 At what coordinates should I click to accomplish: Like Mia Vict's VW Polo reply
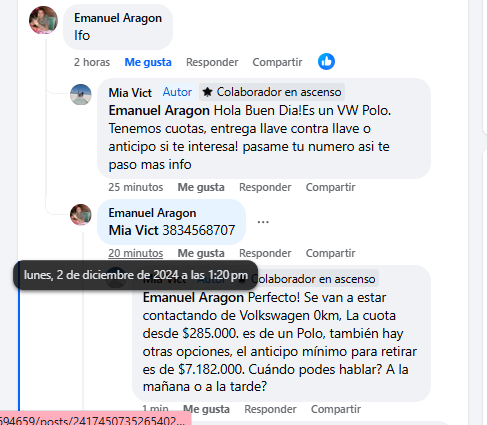point(201,187)
